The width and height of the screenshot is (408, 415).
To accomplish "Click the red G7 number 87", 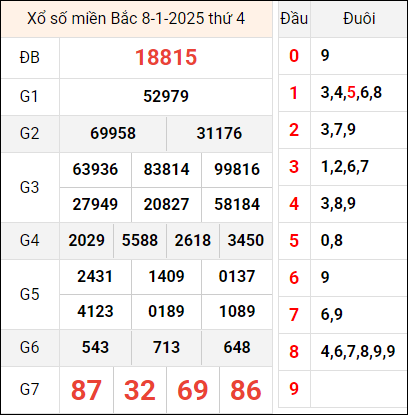I will point(86,390).
